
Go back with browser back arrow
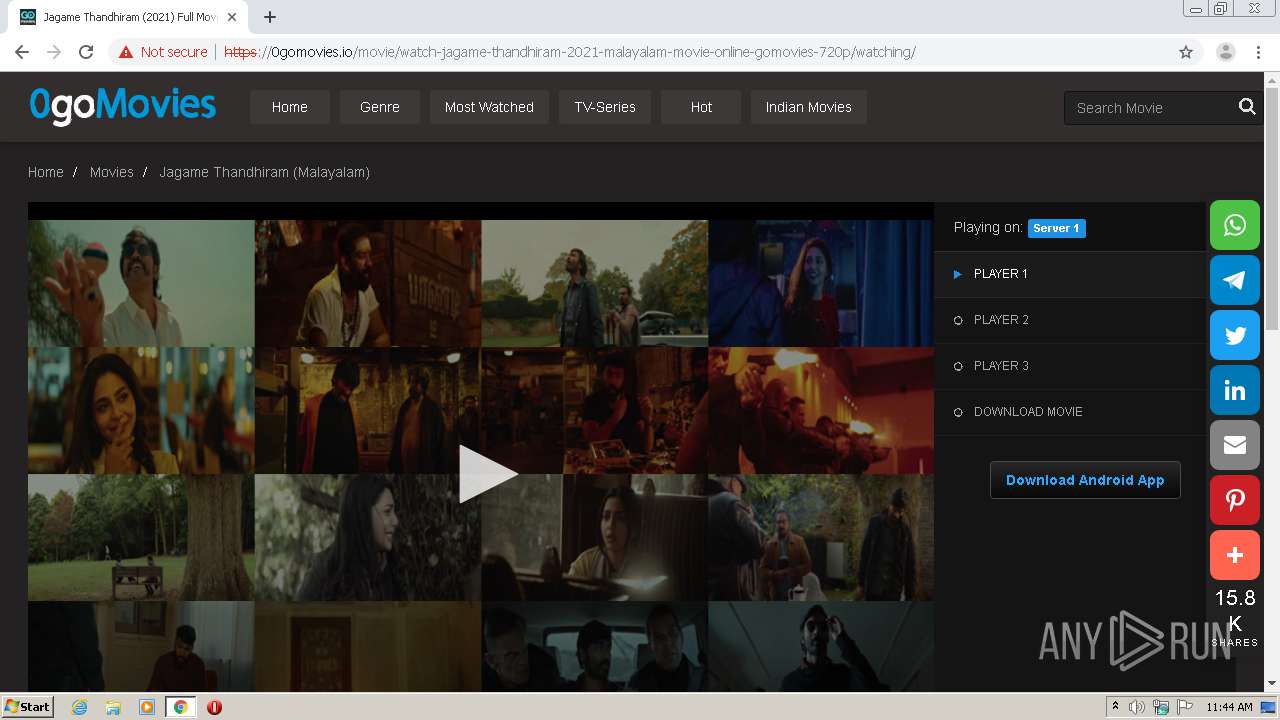(x=22, y=52)
